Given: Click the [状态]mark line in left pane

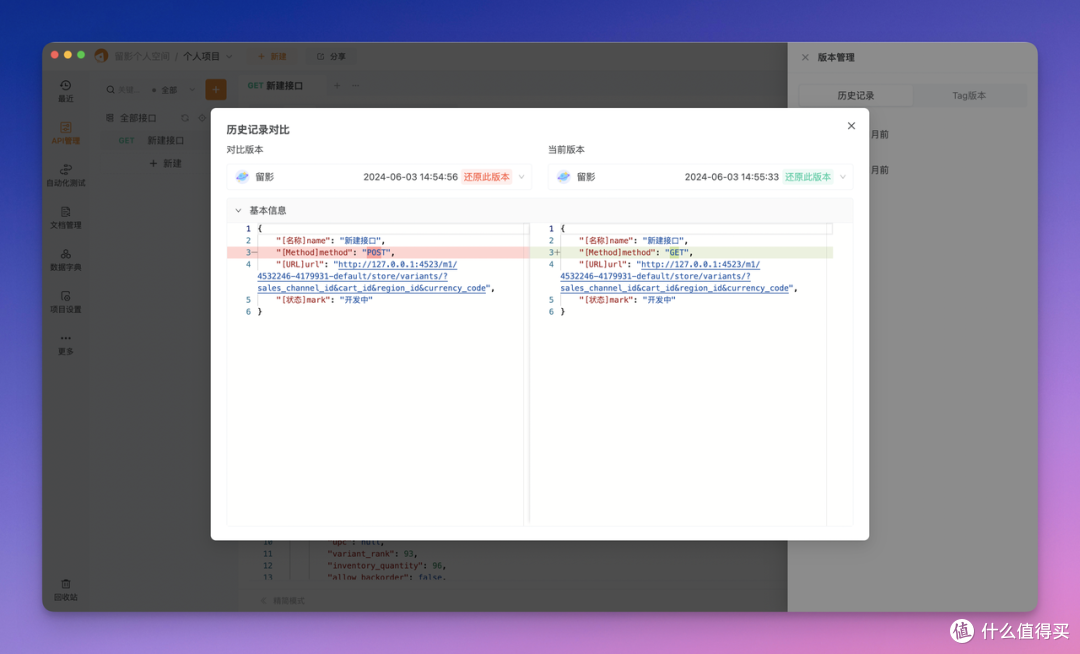Looking at the screenshot, I should point(324,300).
